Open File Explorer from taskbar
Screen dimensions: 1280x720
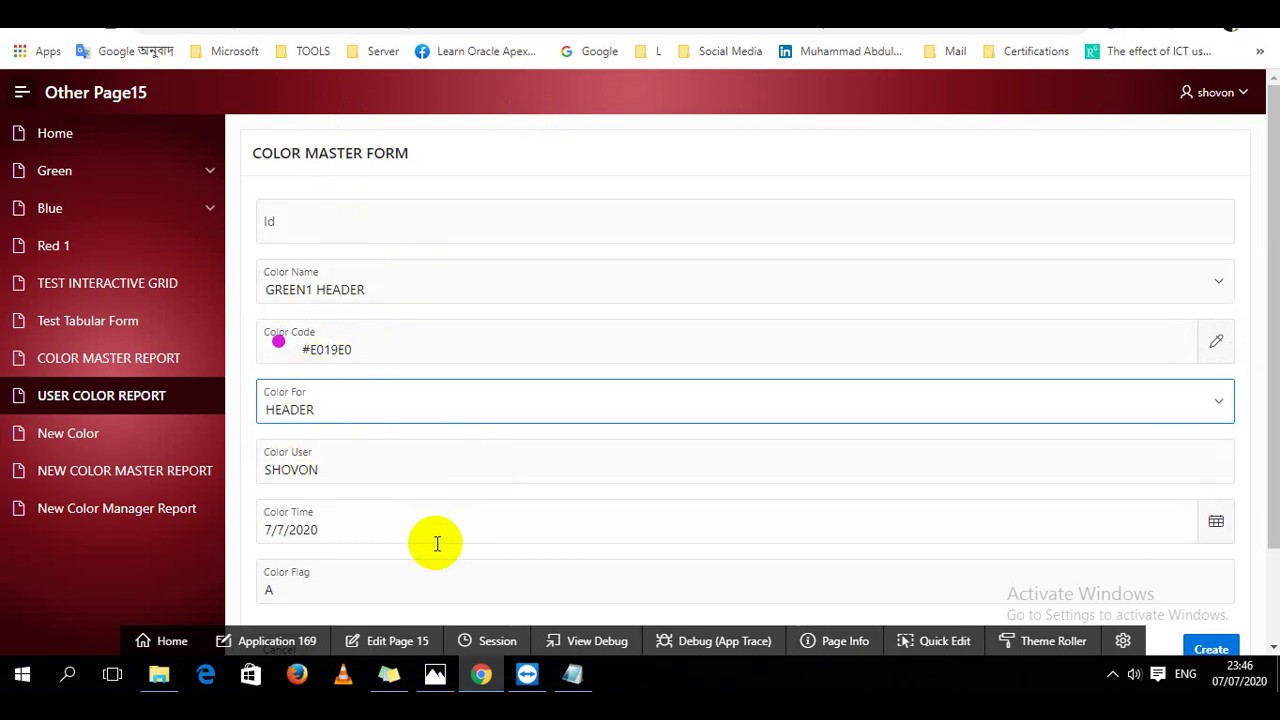pos(159,675)
